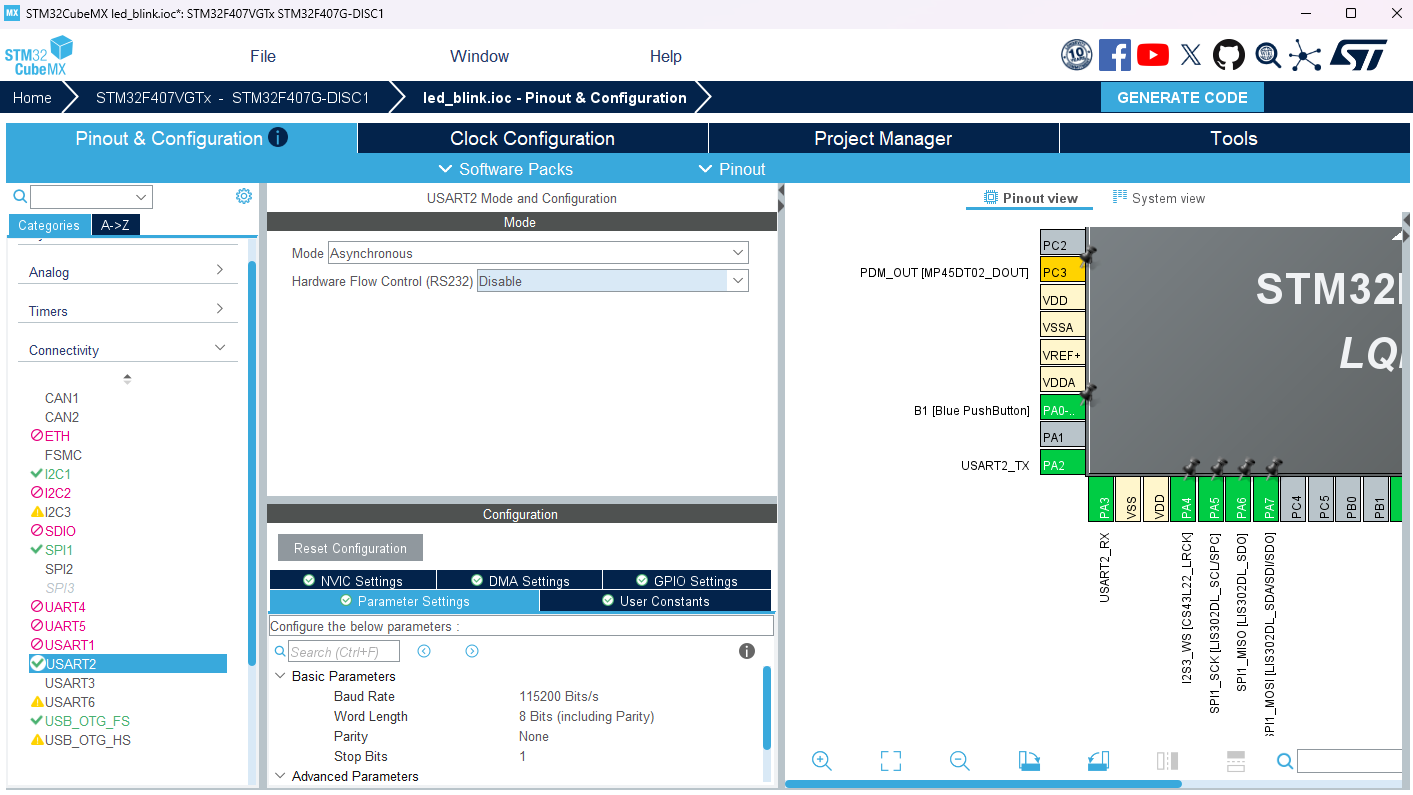Screen dimensions: 1413x795
Task: Open the Hardware Flow Control dropdown
Action: click(612, 281)
